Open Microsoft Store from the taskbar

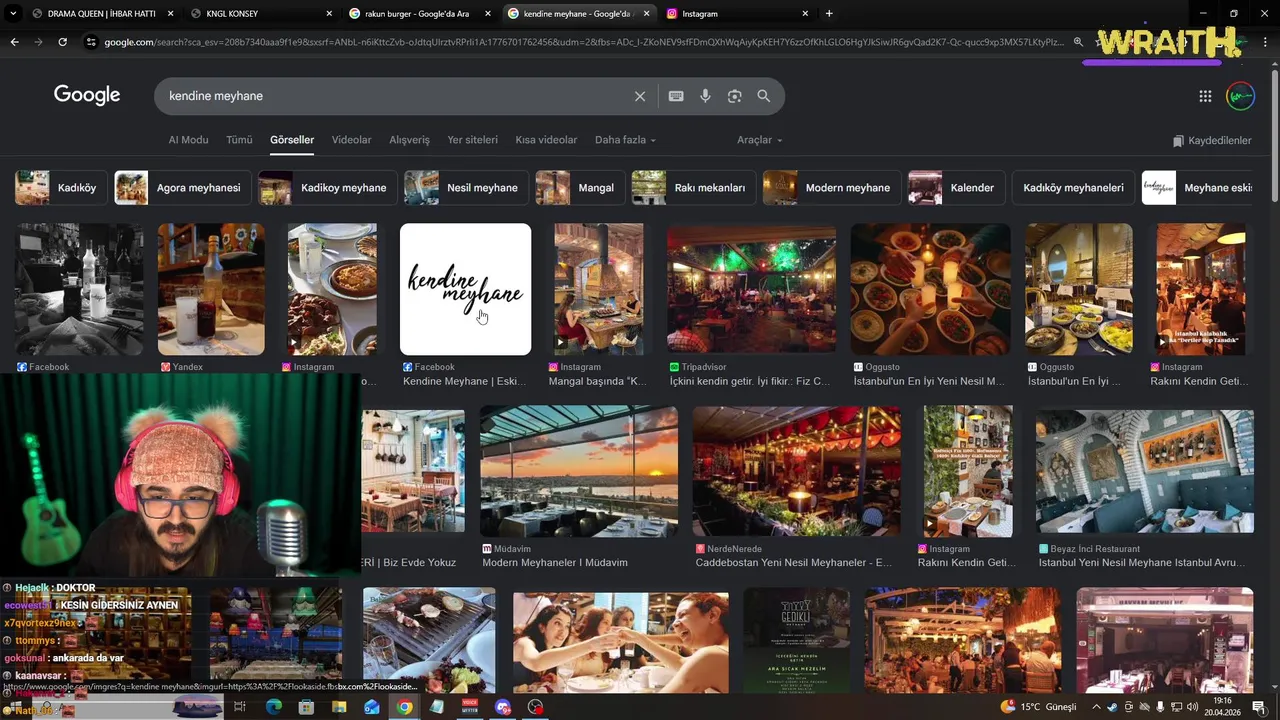point(306,707)
